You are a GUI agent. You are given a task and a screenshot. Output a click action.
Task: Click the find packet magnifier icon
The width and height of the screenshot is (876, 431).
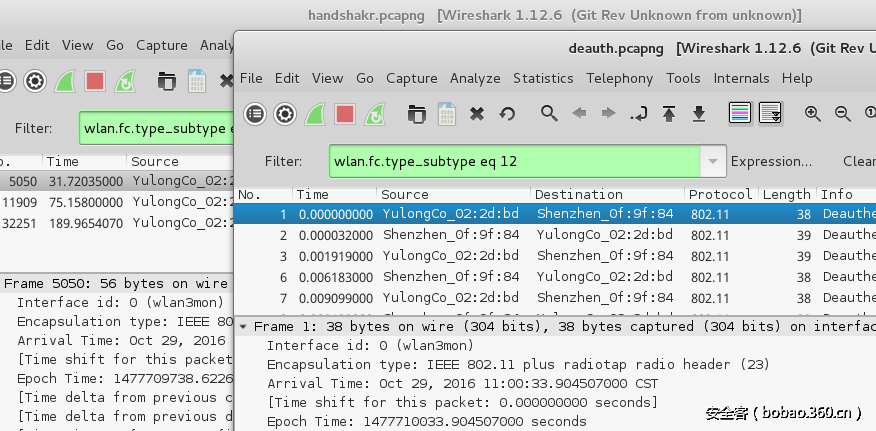click(x=549, y=114)
